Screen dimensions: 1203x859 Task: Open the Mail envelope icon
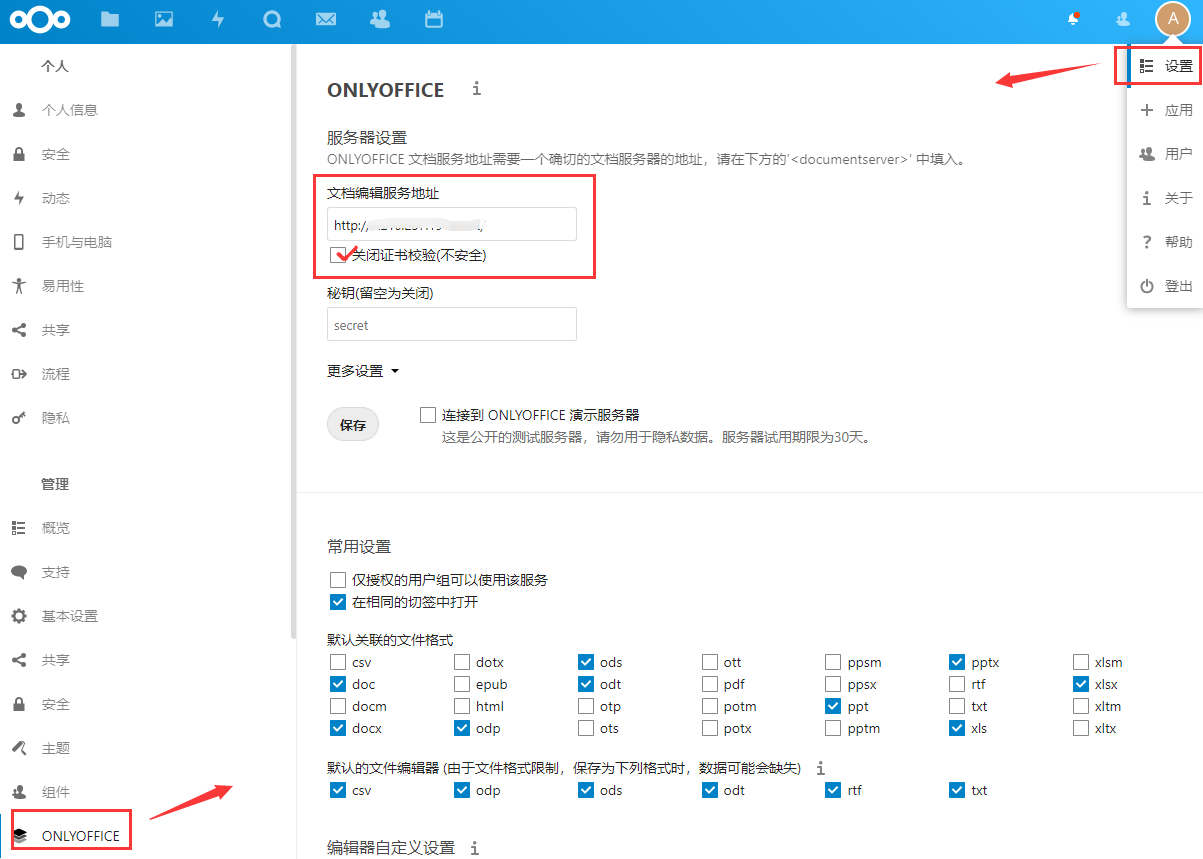[x=325, y=19]
